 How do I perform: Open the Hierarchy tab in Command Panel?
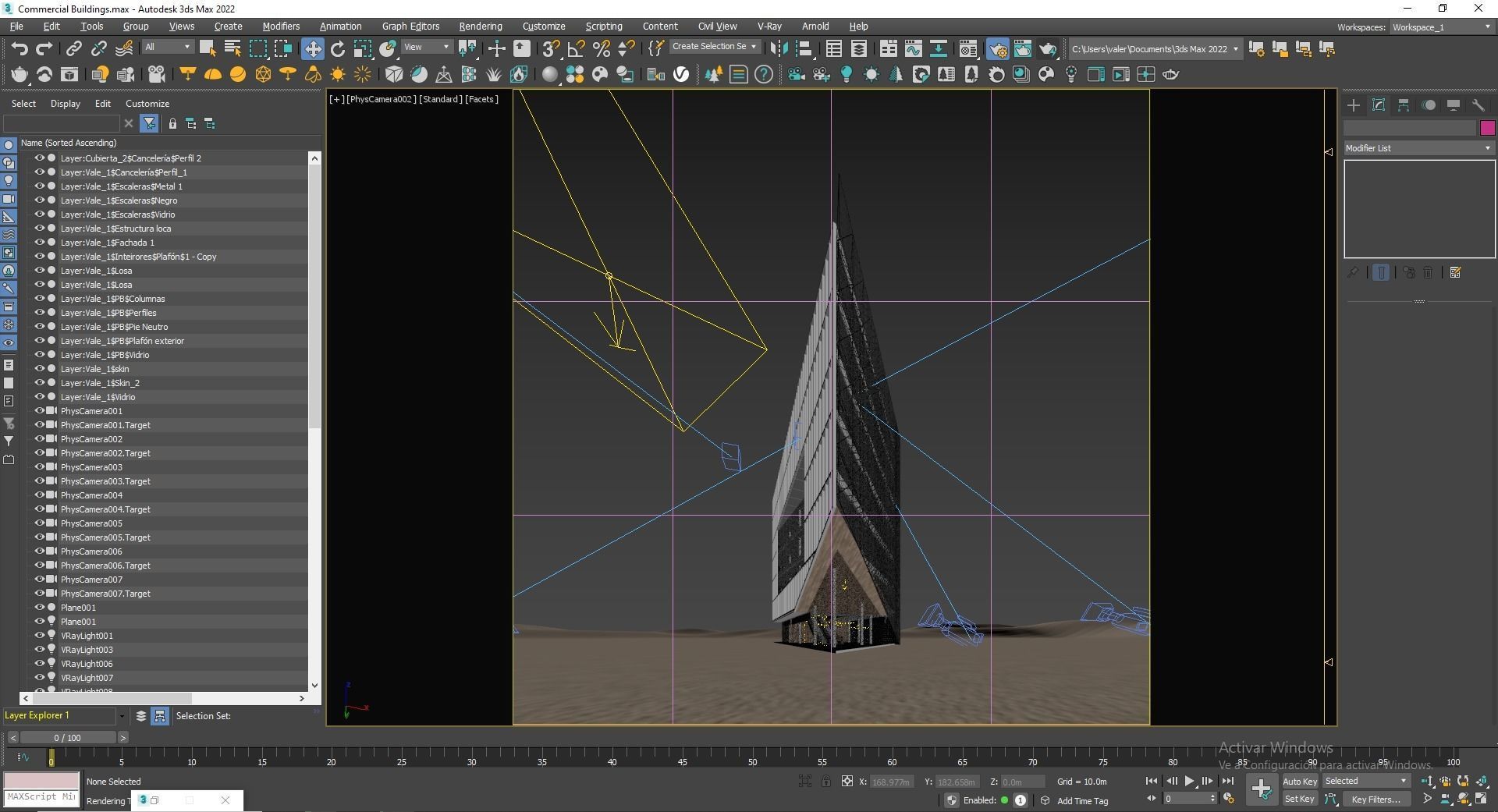(x=1404, y=105)
